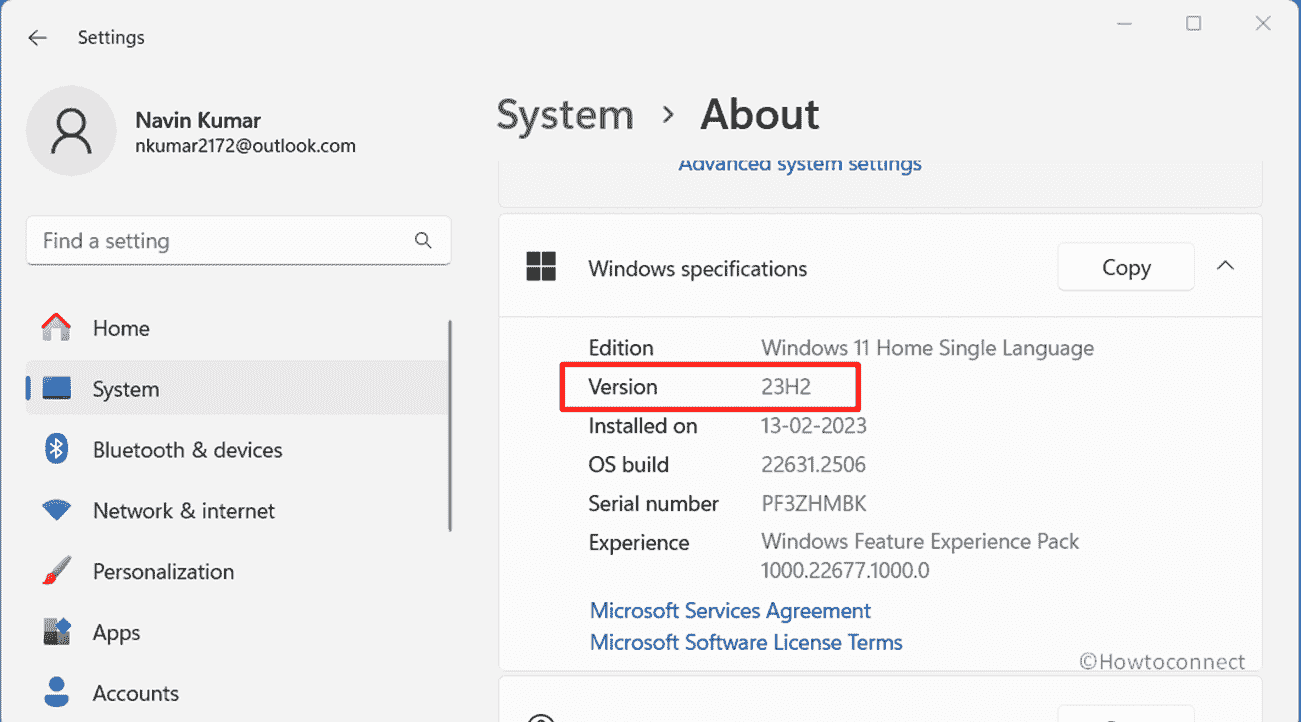The height and width of the screenshot is (722, 1301).
Task: Click the Edition label
Action: [x=621, y=348]
